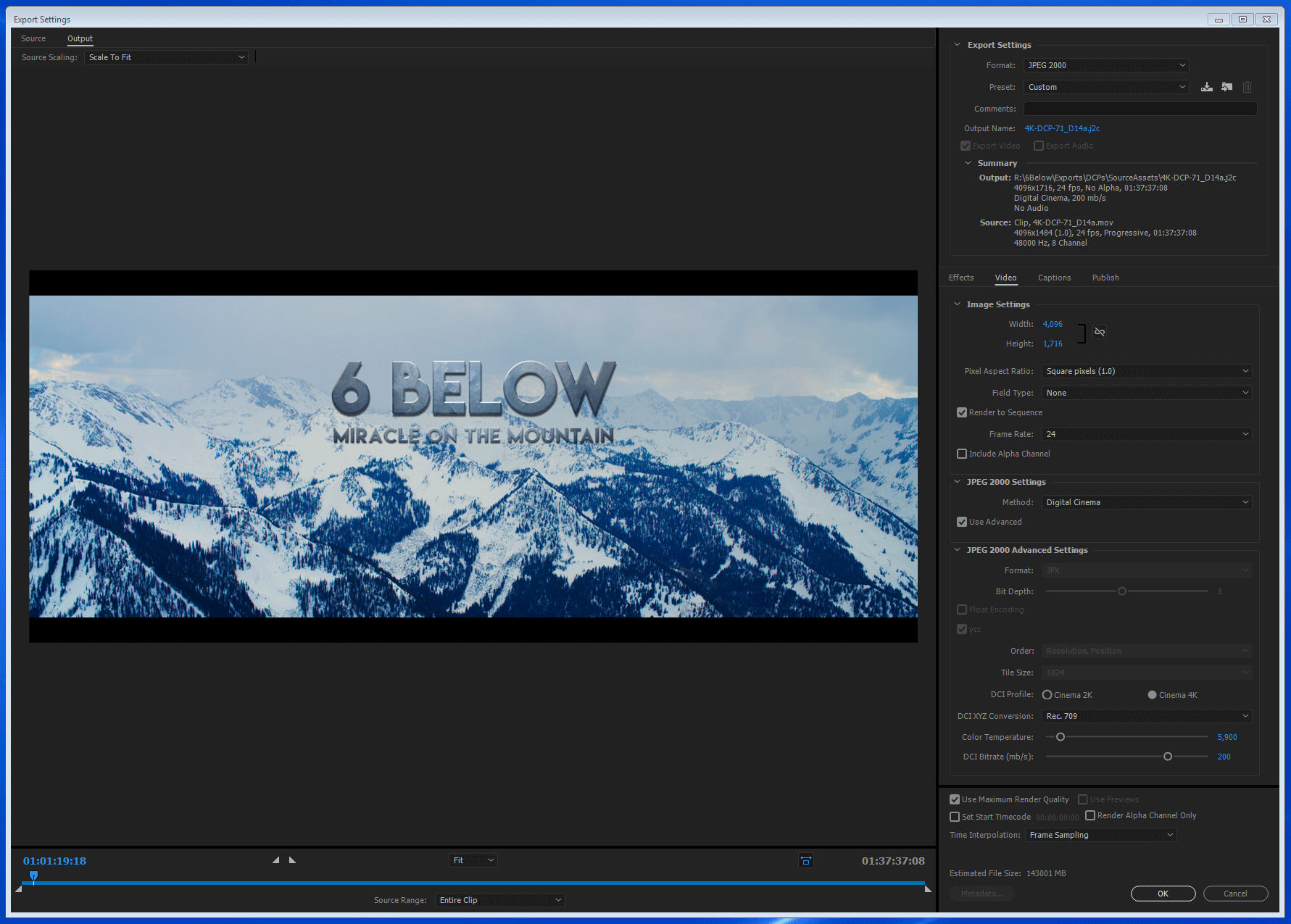Collapse the Summary section
Viewport: 1291px width, 924px height.
coord(968,163)
